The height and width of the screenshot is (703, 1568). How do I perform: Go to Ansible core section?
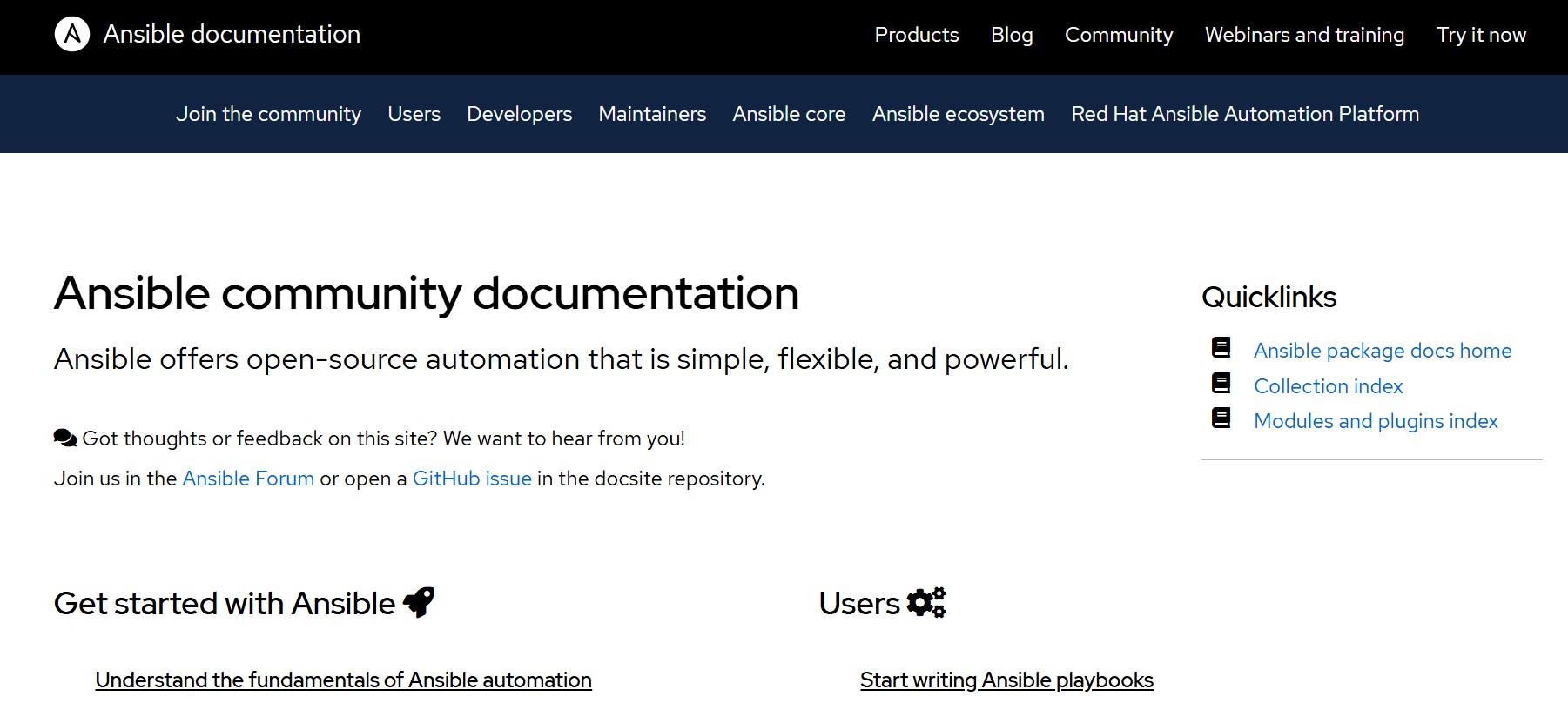click(x=789, y=114)
